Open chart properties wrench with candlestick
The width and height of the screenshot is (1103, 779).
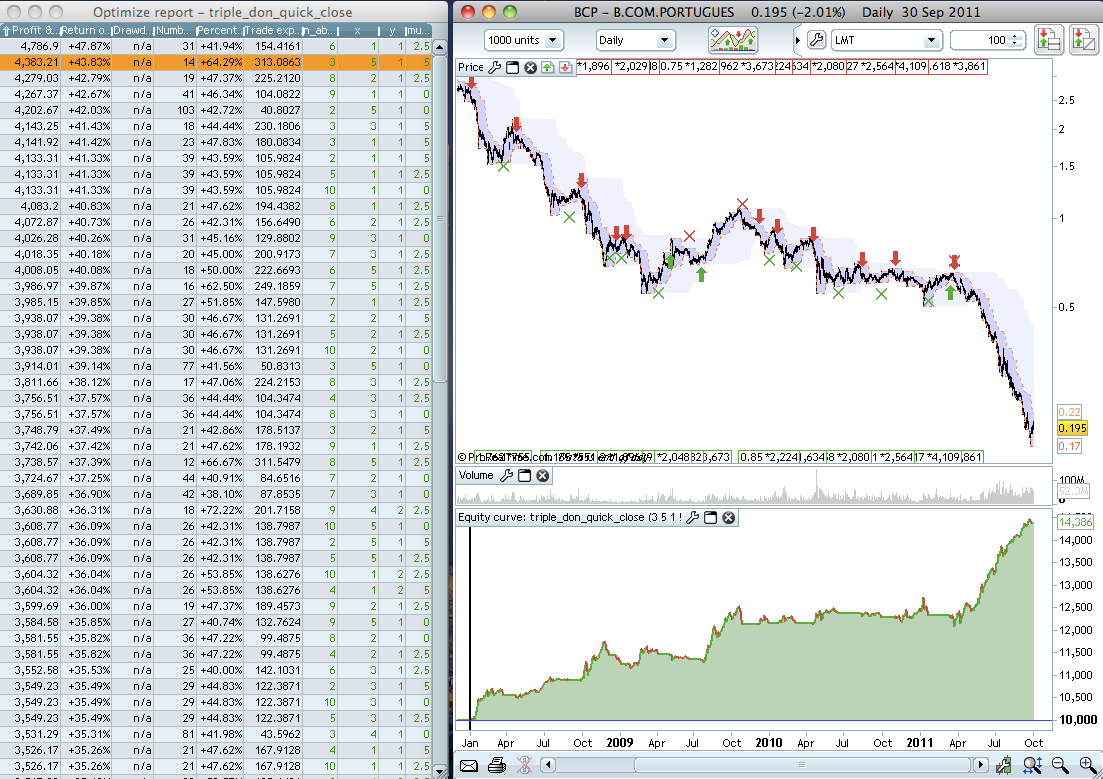click(1004, 765)
